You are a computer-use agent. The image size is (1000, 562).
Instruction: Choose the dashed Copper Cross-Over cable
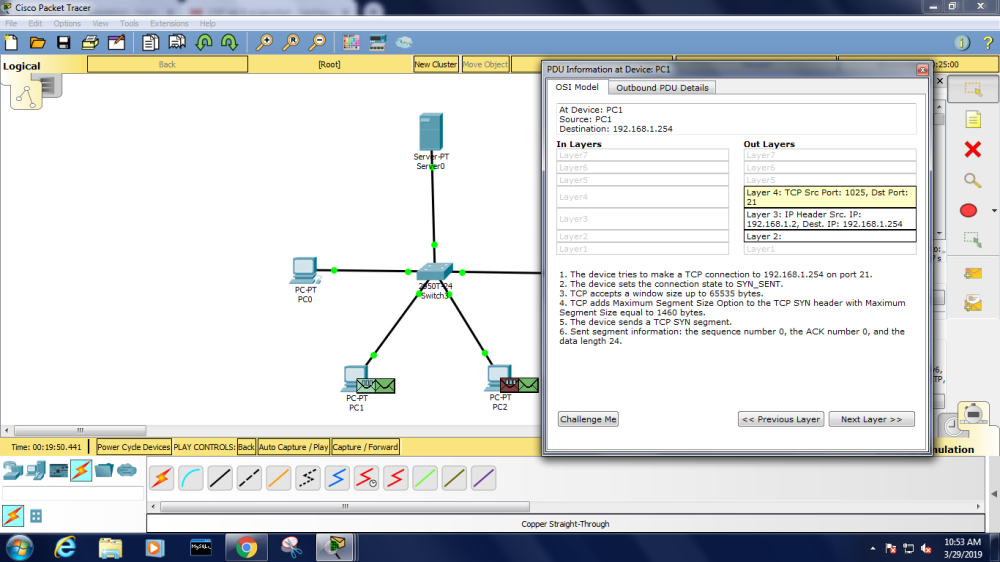pyautogui.click(x=249, y=479)
